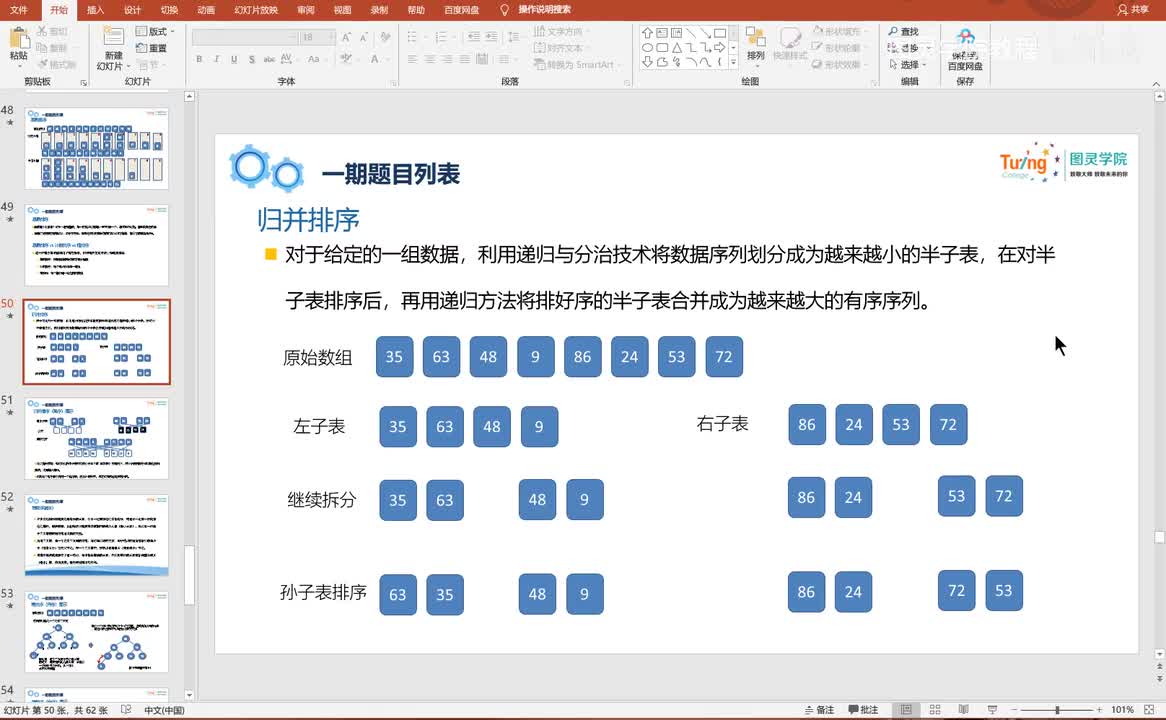Screen dimensions: 1166x720
Task: Click the zoom slider handle
Action: pos(1057,710)
